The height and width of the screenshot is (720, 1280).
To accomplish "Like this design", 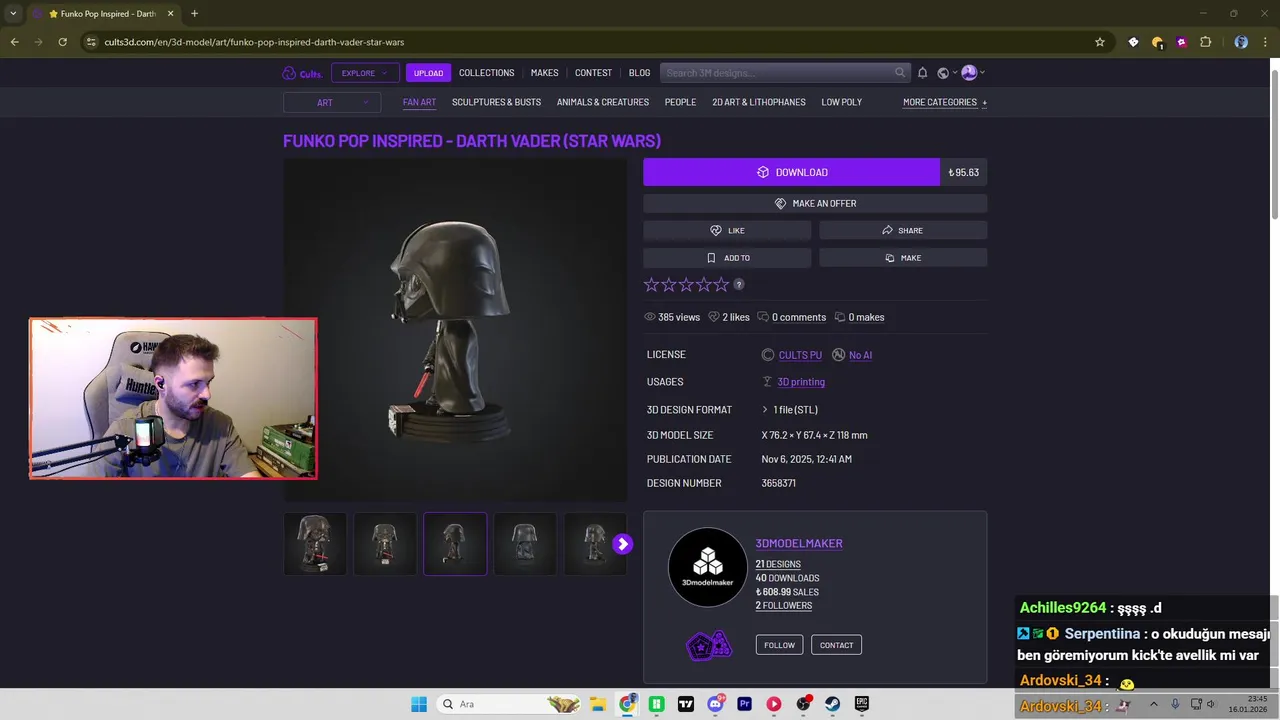I will [x=727, y=230].
